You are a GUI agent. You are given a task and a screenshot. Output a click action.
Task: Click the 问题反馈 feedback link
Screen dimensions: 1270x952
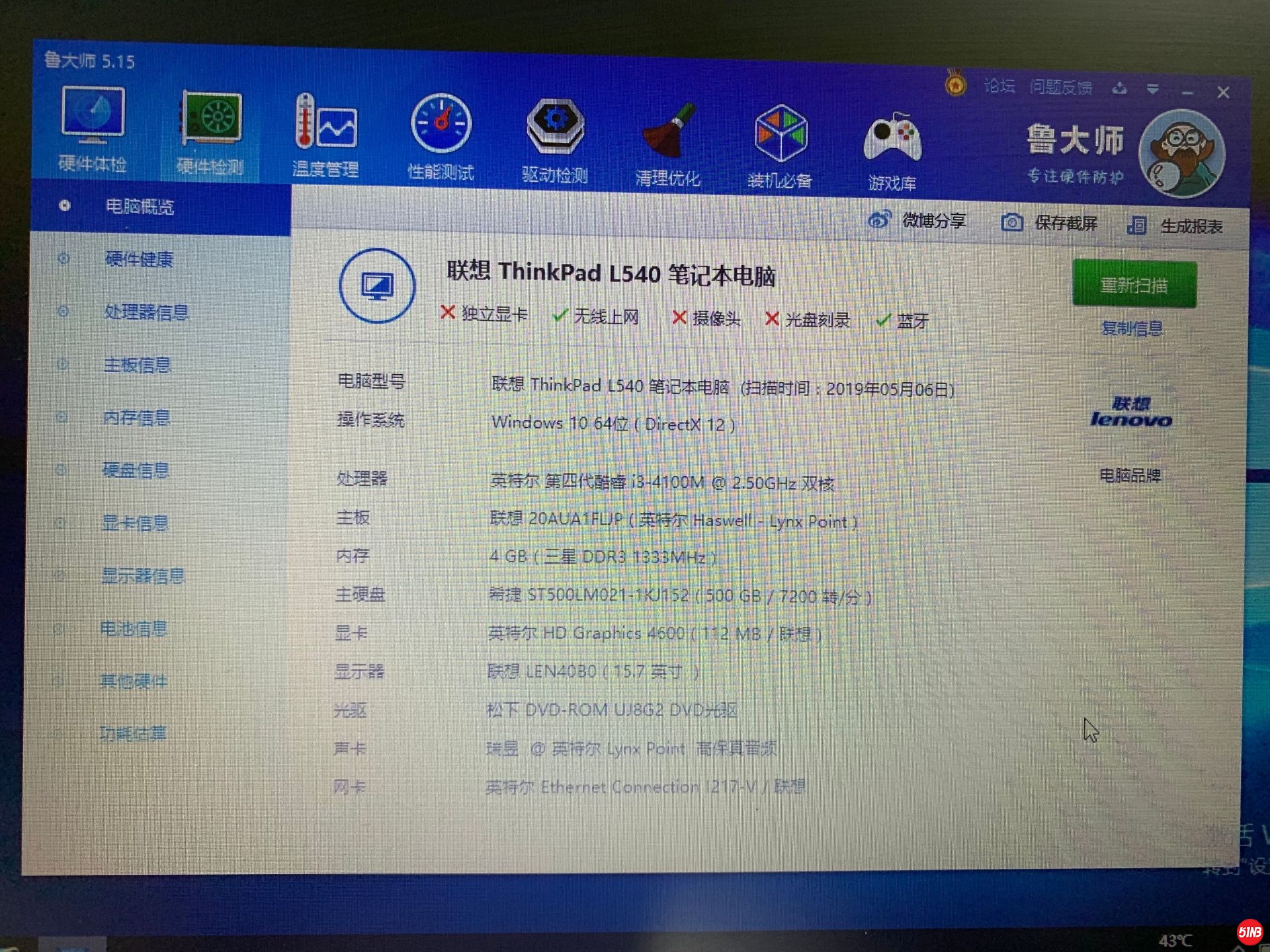pyautogui.click(x=1060, y=87)
